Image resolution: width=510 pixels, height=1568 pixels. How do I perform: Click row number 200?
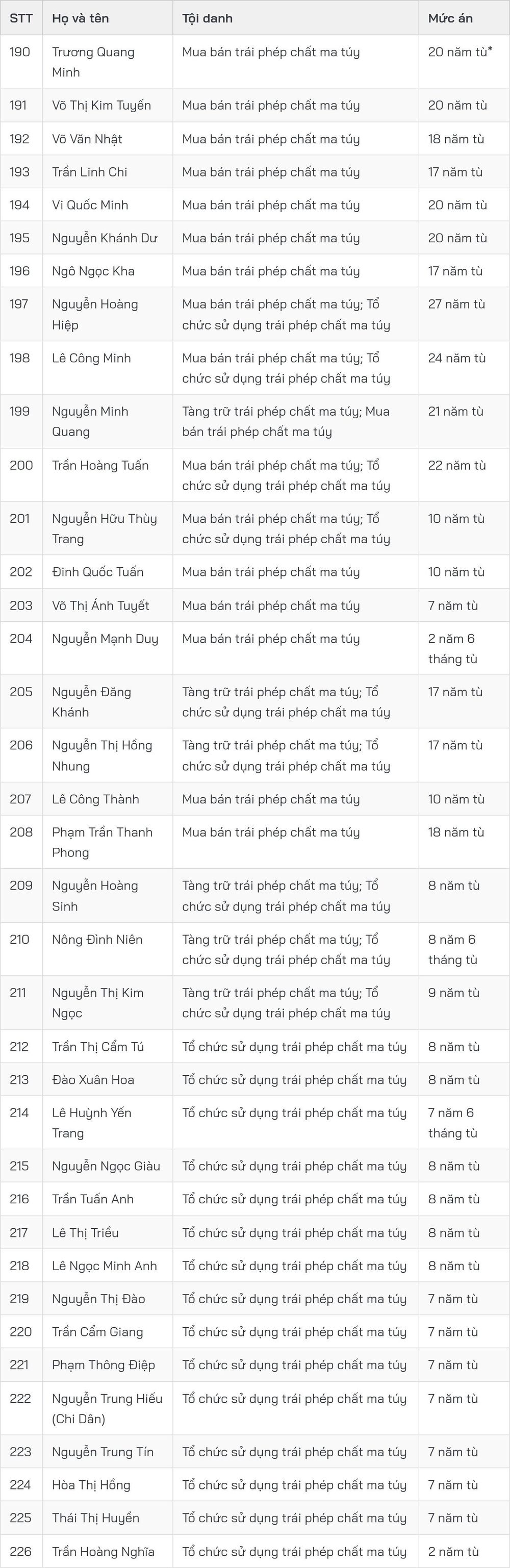point(21,465)
